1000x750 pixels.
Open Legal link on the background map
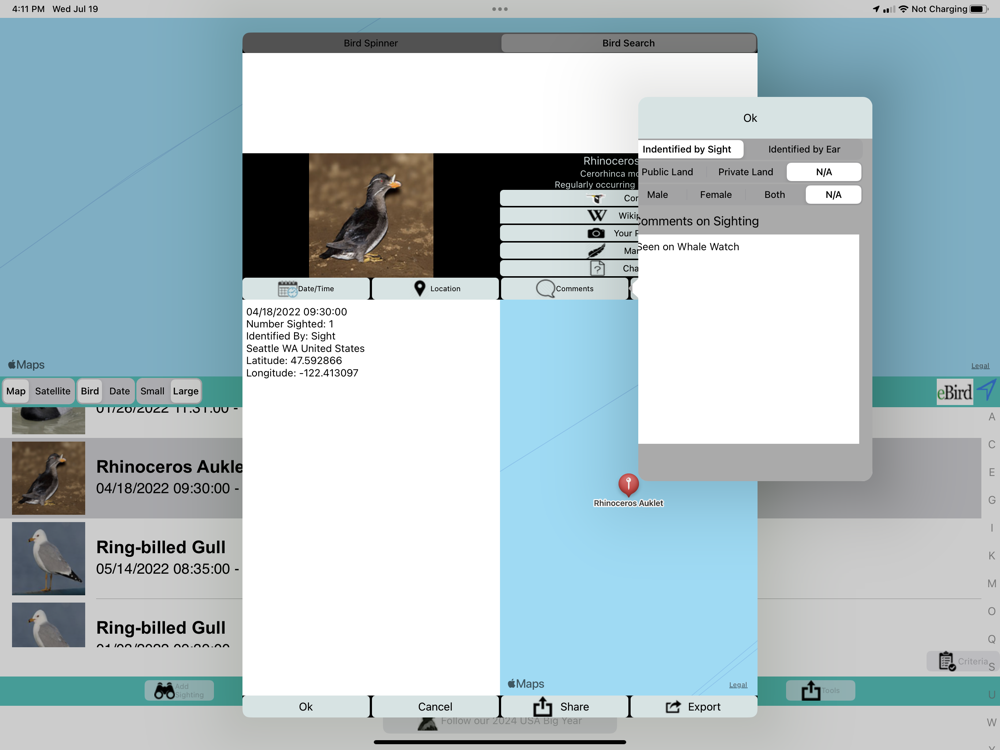[980, 366]
